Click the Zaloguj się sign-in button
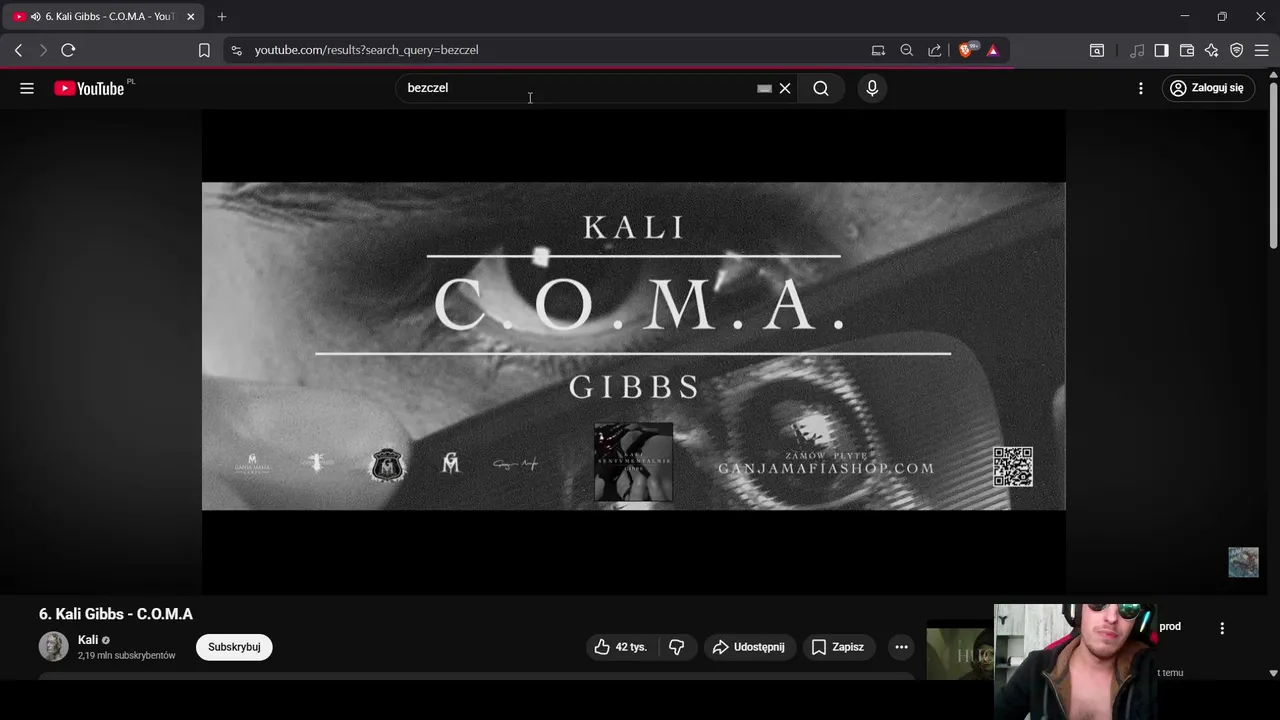The width and height of the screenshot is (1280, 720). (1207, 88)
